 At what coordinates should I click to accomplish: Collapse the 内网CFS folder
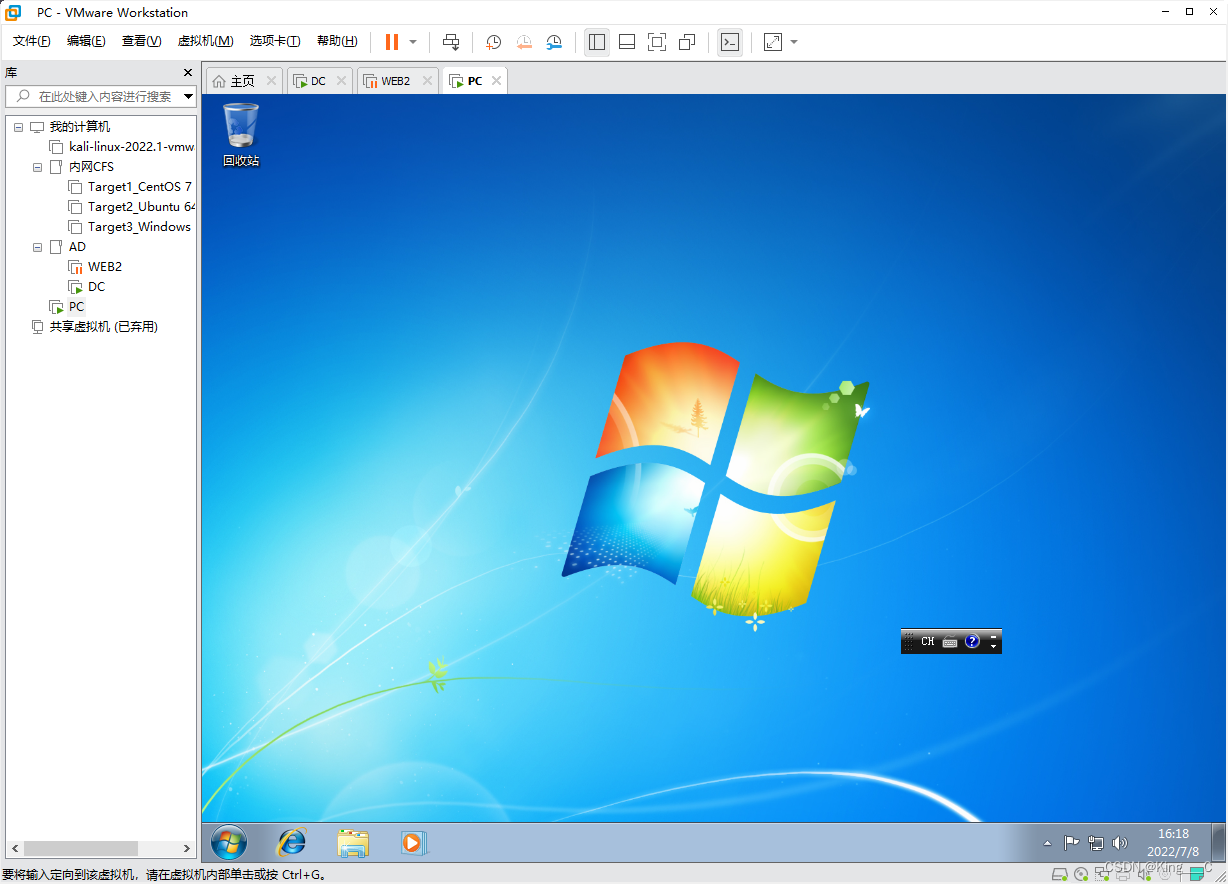click(x=38, y=167)
